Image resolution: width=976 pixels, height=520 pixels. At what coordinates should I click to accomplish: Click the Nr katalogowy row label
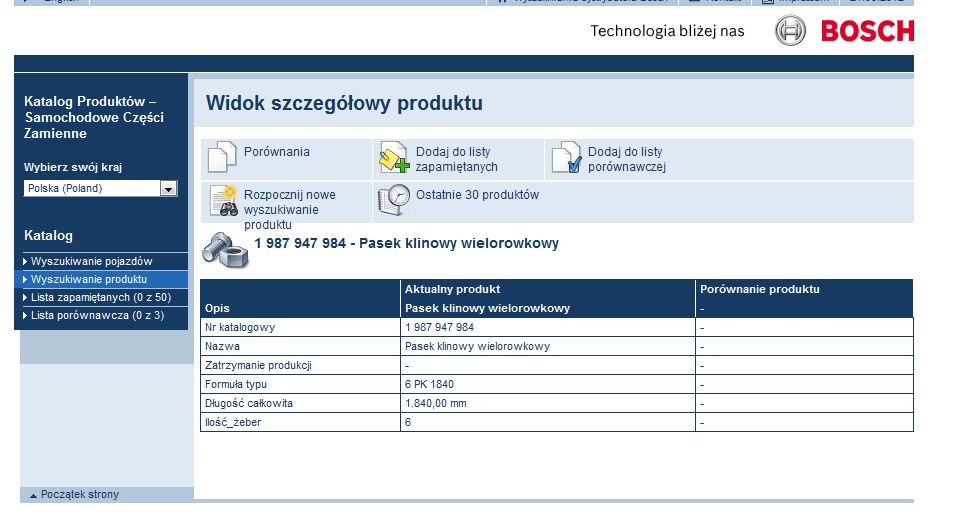click(240, 328)
